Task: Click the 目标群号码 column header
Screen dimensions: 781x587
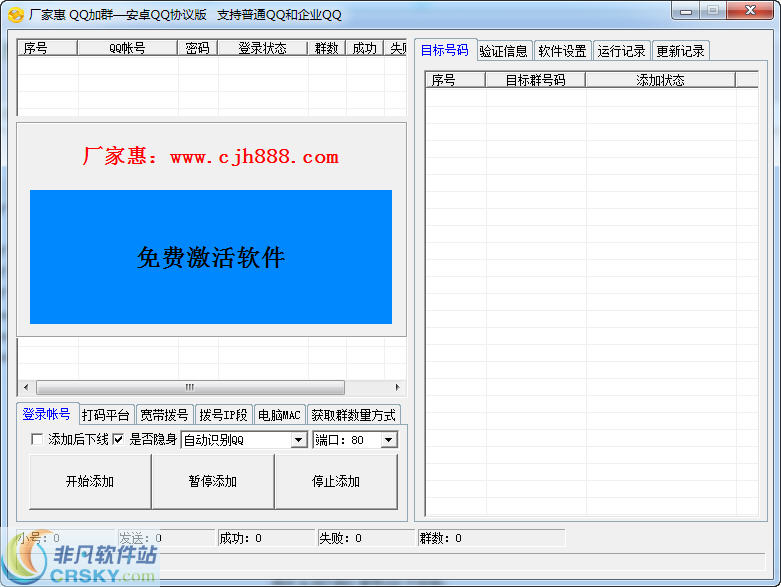Action: pyautogui.click(x=535, y=80)
